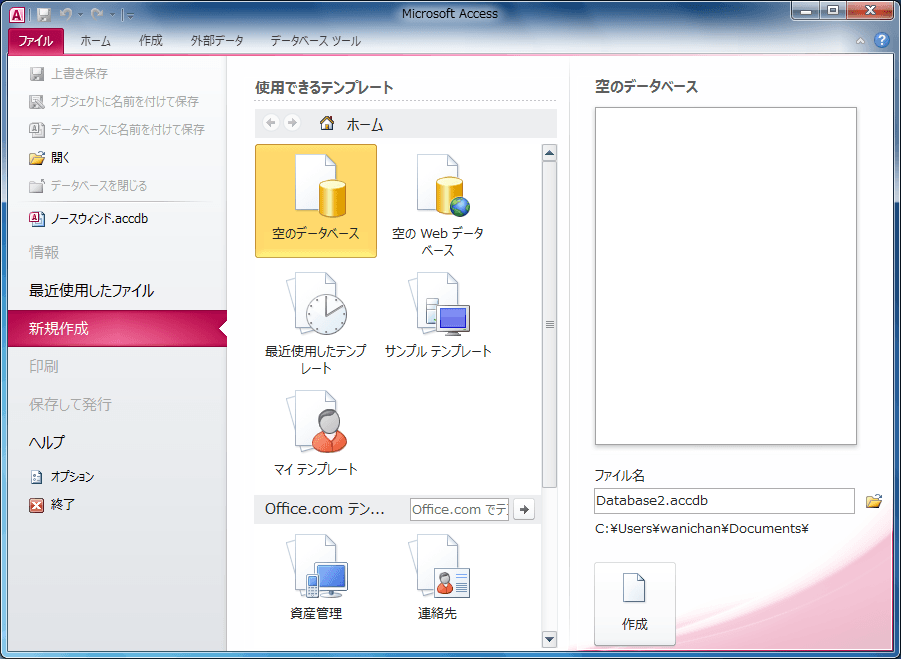Click the Undo icon in Quick Access Toolbar
901x659 pixels.
pyautogui.click(x=66, y=14)
